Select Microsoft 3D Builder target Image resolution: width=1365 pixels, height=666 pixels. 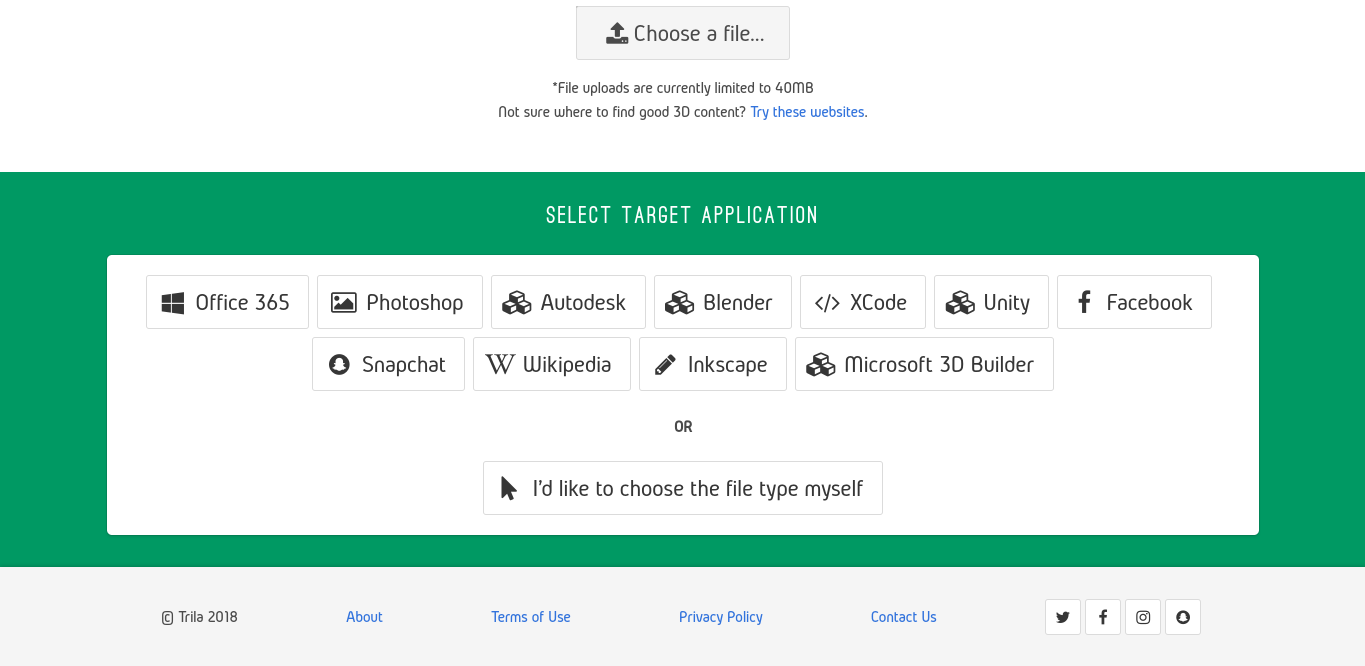point(924,364)
